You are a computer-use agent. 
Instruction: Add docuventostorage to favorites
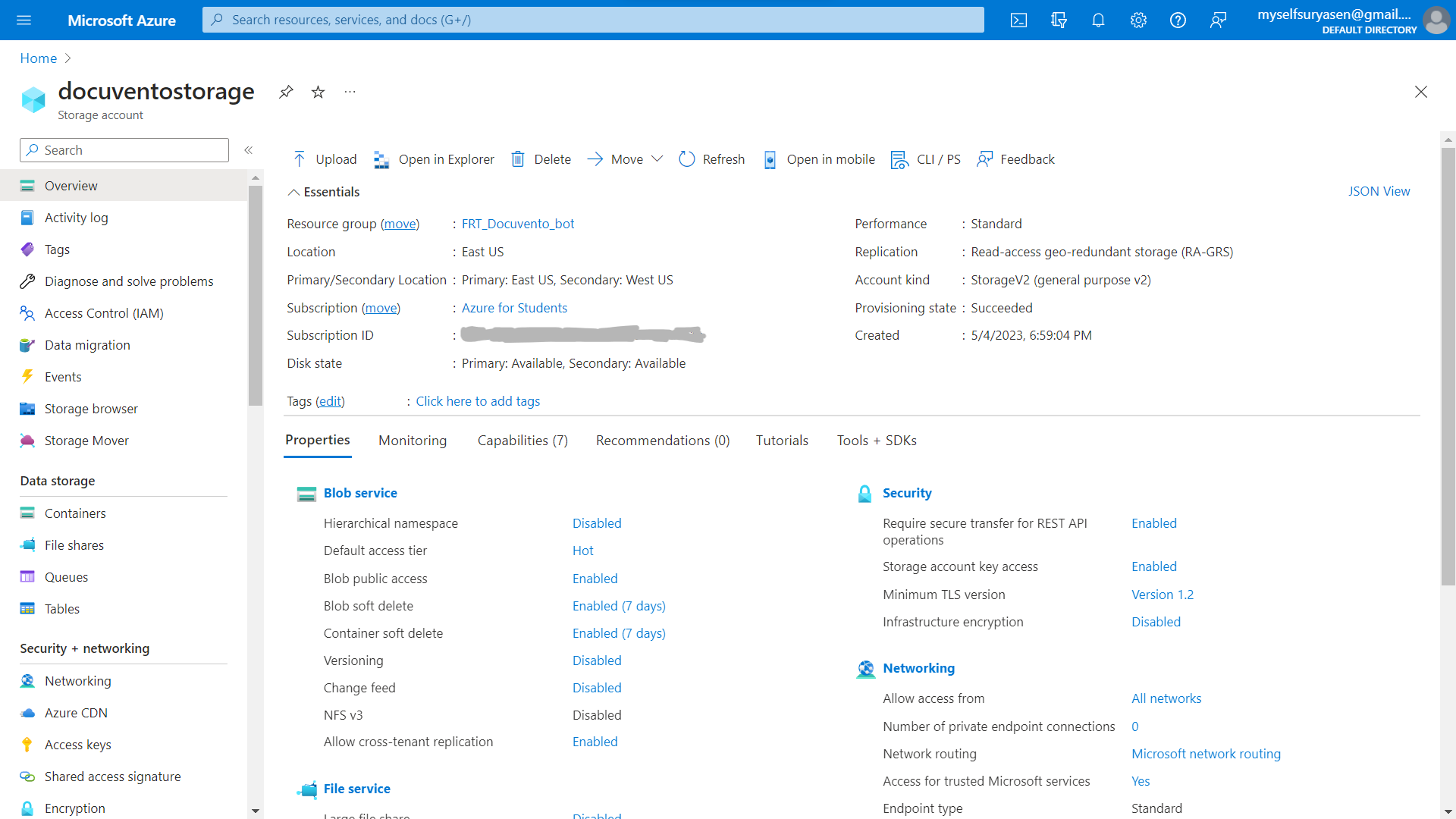pyautogui.click(x=318, y=92)
